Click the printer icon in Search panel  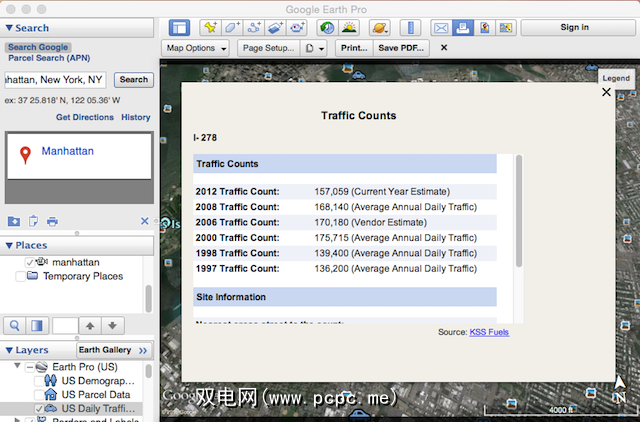(x=52, y=221)
